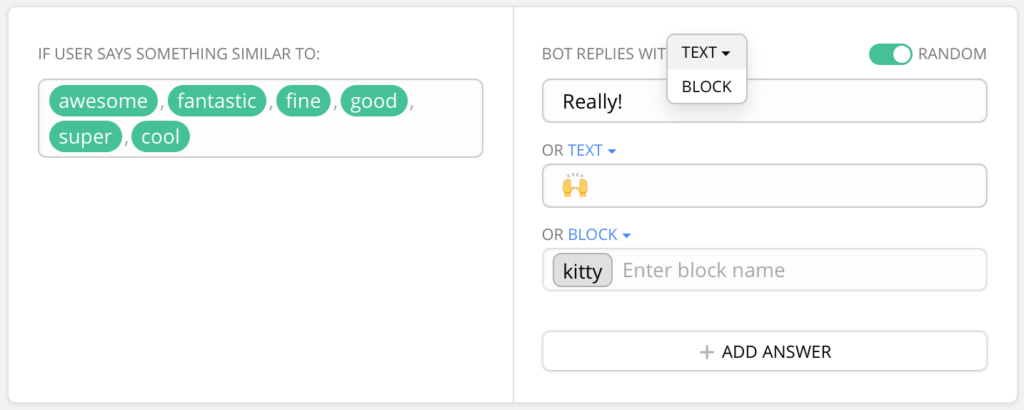This screenshot has width=1024, height=410.
Task: Open the second answer's TEXT type dropdown
Action: point(591,150)
